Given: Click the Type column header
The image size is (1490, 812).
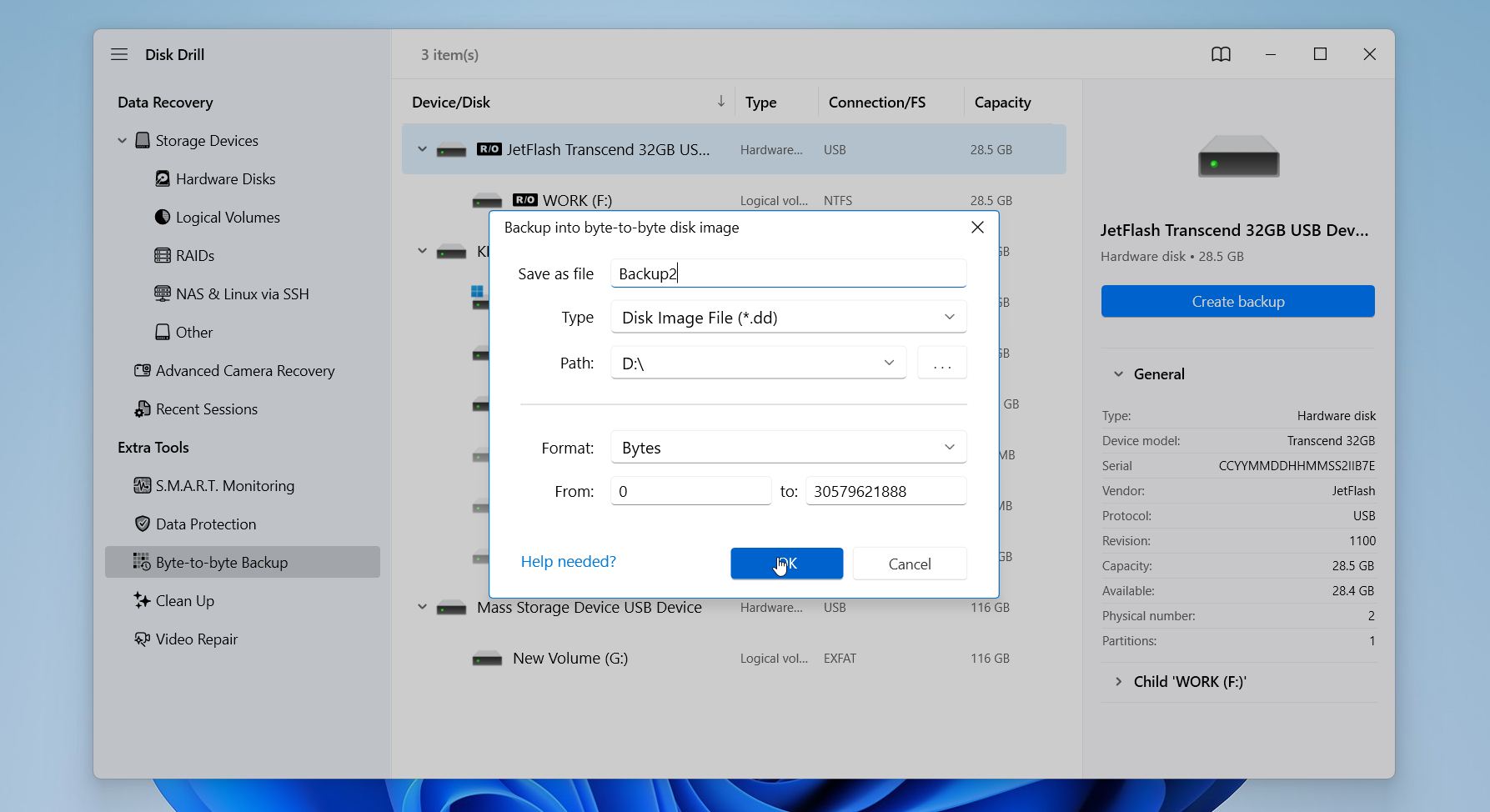Looking at the screenshot, I should click(760, 102).
